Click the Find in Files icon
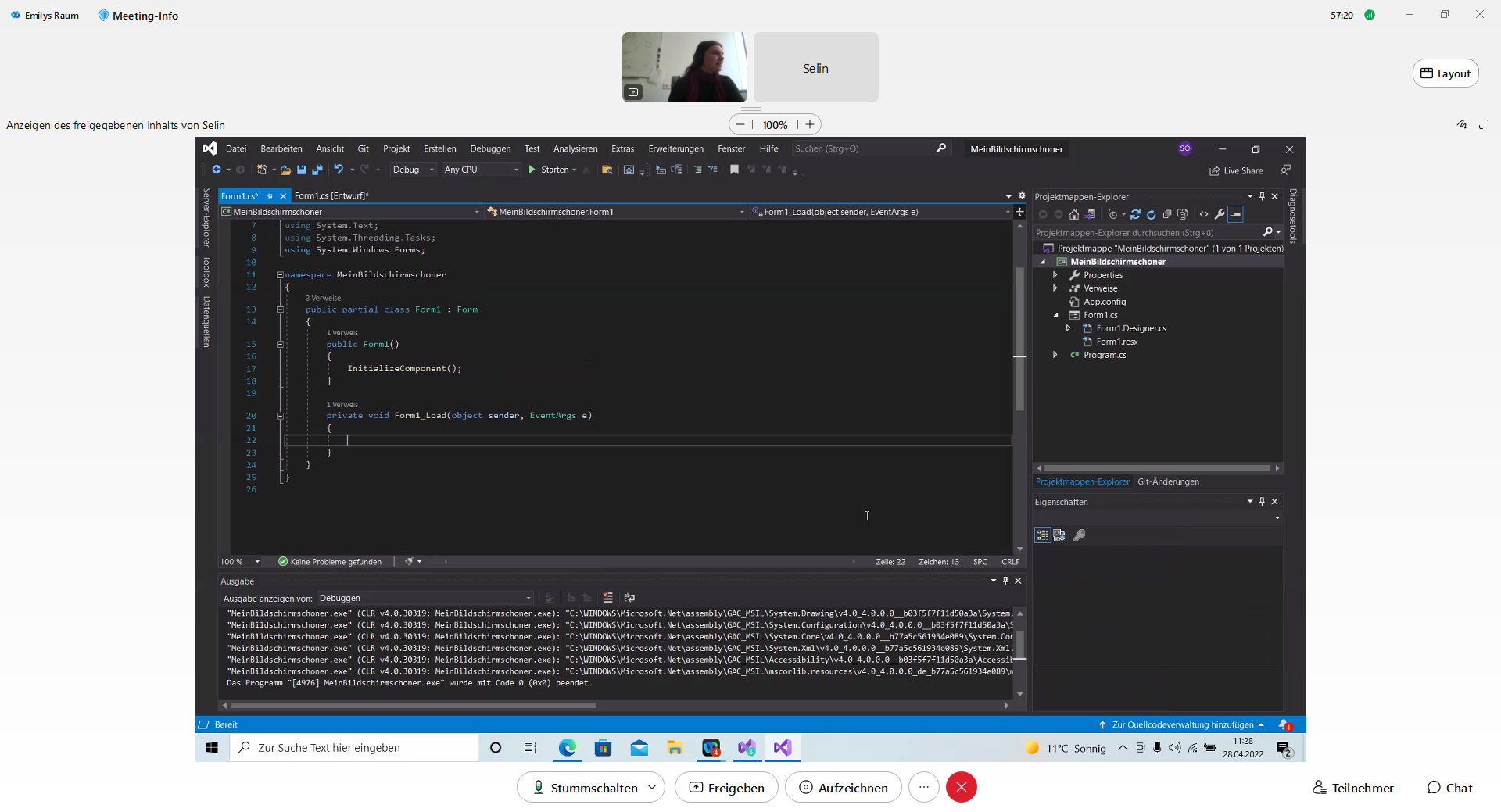The height and width of the screenshot is (812, 1501). coord(607,170)
